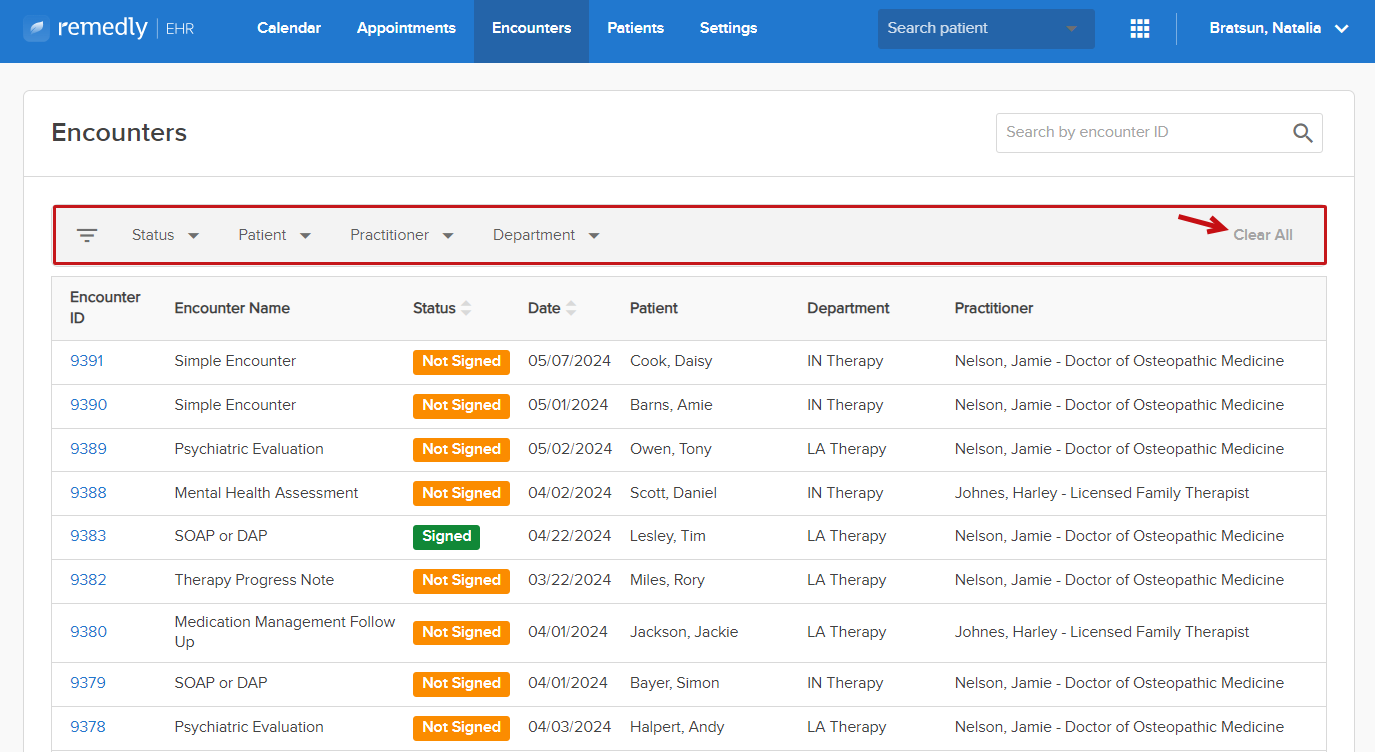
Task: Click date 04/22/2024
Action: point(569,536)
